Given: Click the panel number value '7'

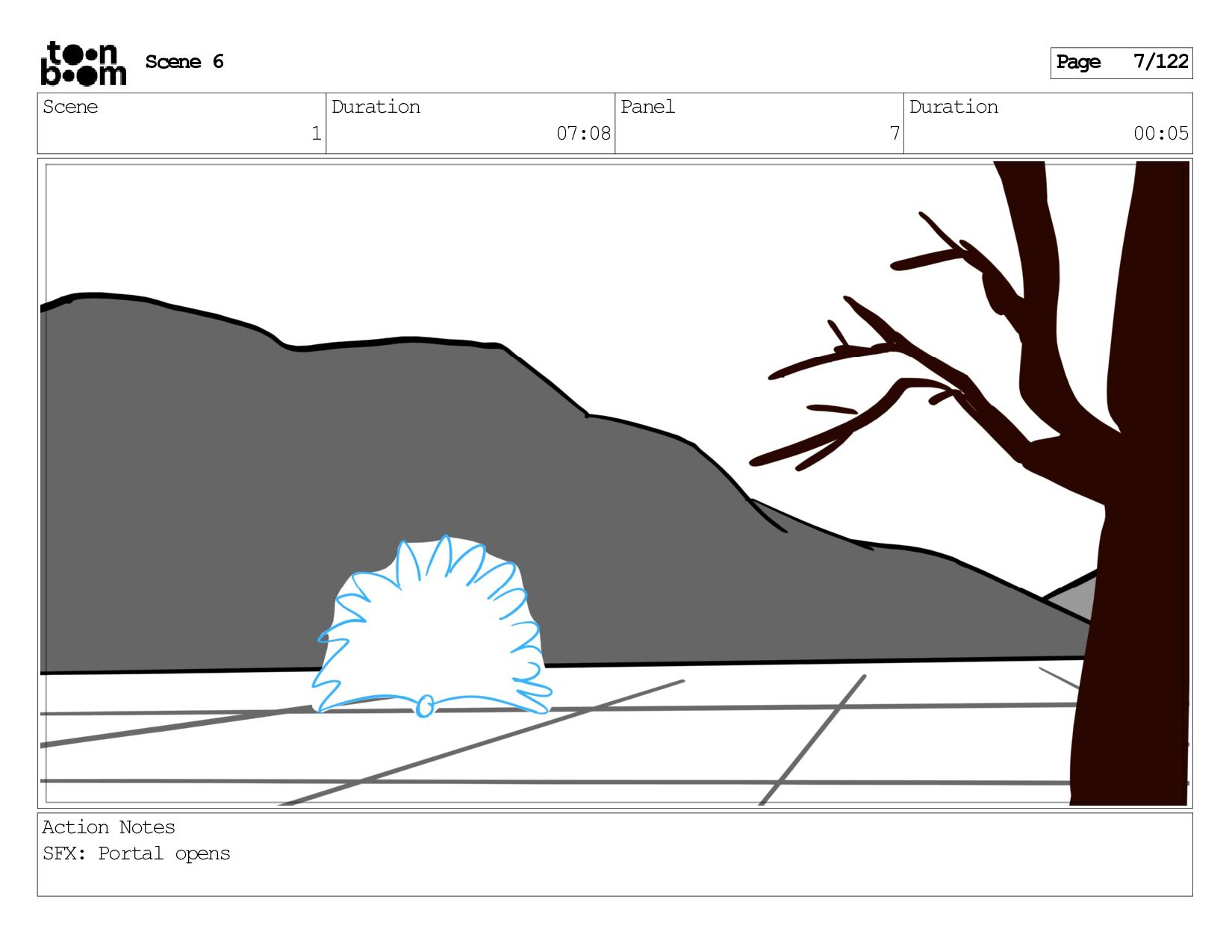Looking at the screenshot, I should click(895, 134).
